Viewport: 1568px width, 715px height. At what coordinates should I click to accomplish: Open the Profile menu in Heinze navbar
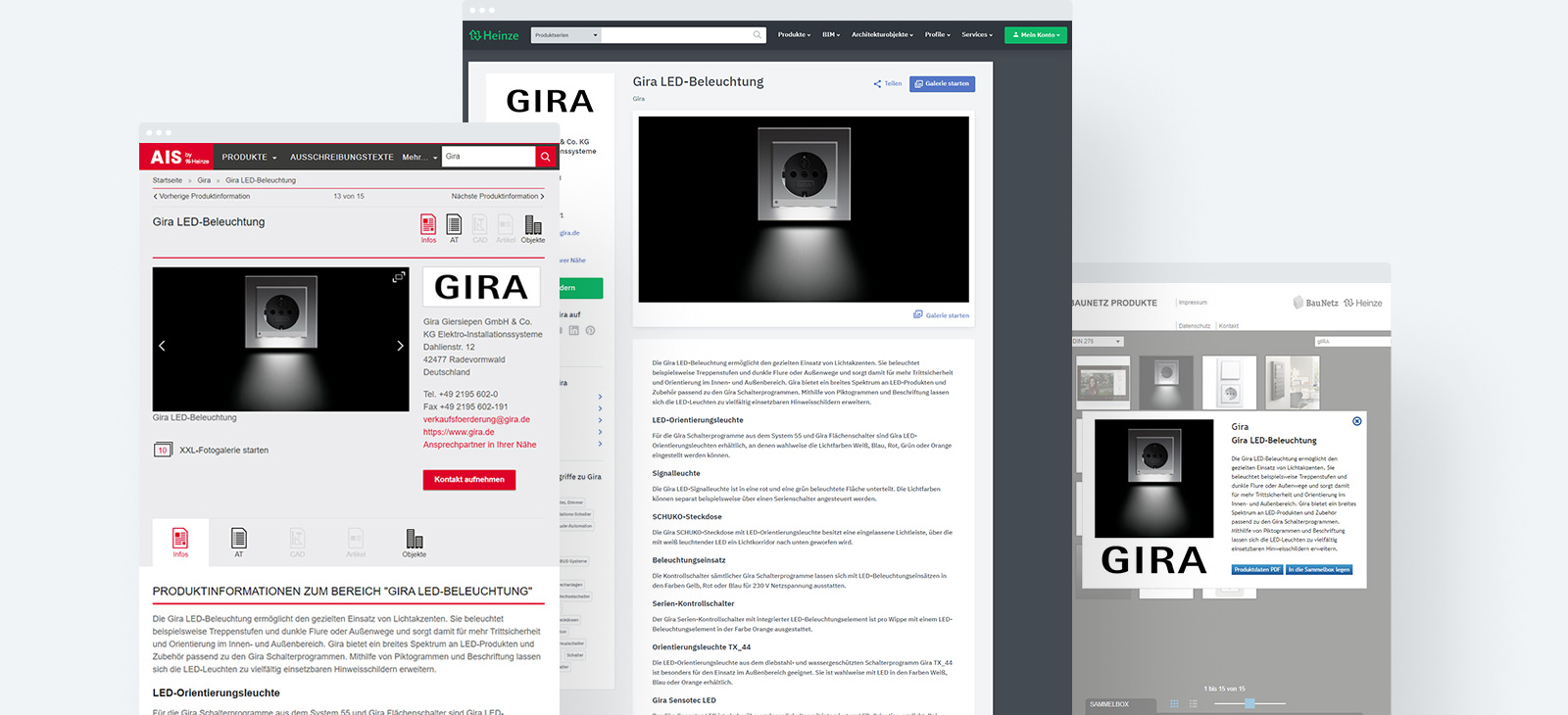click(x=938, y=34)
